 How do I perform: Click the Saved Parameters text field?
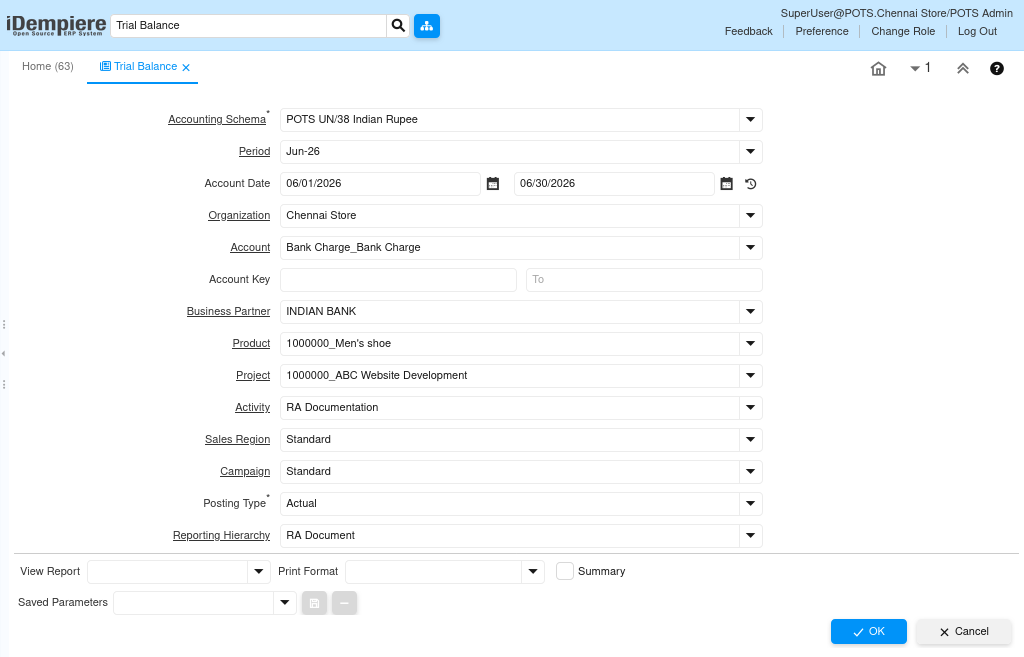tap(193, 603)
